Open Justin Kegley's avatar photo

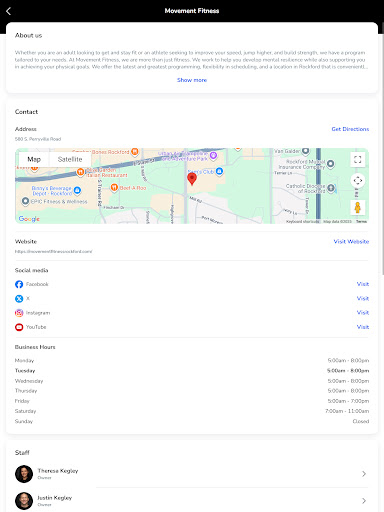(x=24, y=501)
